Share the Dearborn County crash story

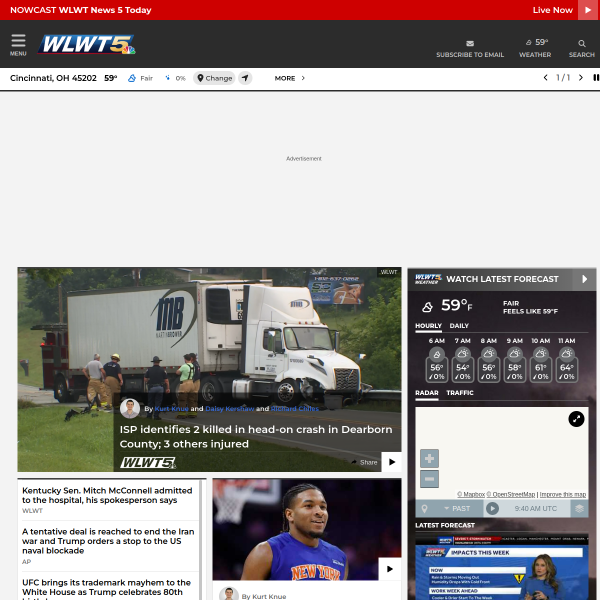[x=364, y=462]
